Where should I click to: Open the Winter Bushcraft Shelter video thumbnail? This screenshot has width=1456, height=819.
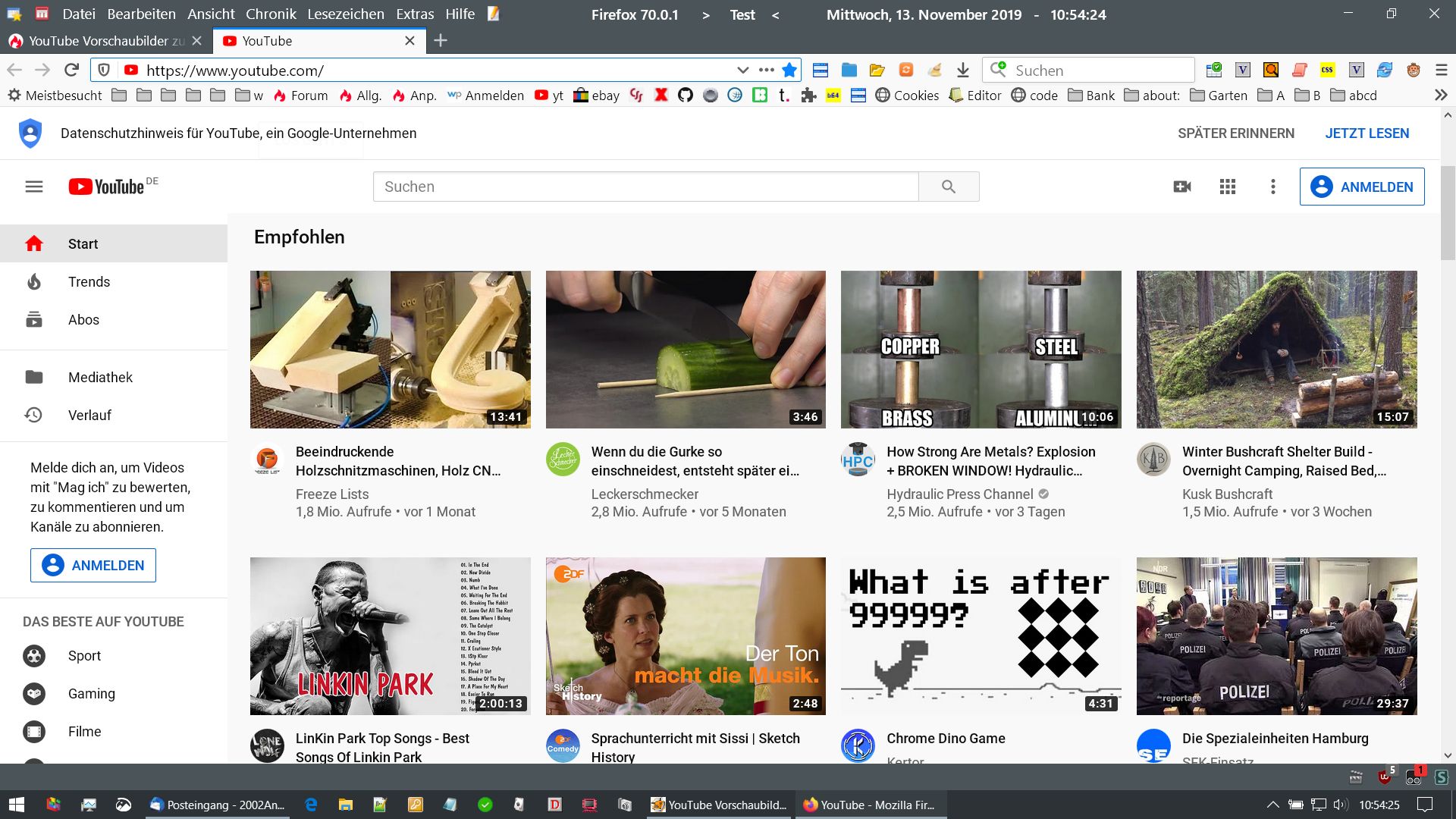click(1276, 349)
